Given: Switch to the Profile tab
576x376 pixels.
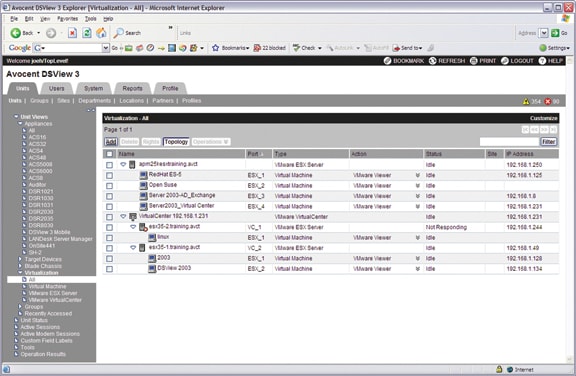Looking at the screenshot, I should click(x=170, y=88).
